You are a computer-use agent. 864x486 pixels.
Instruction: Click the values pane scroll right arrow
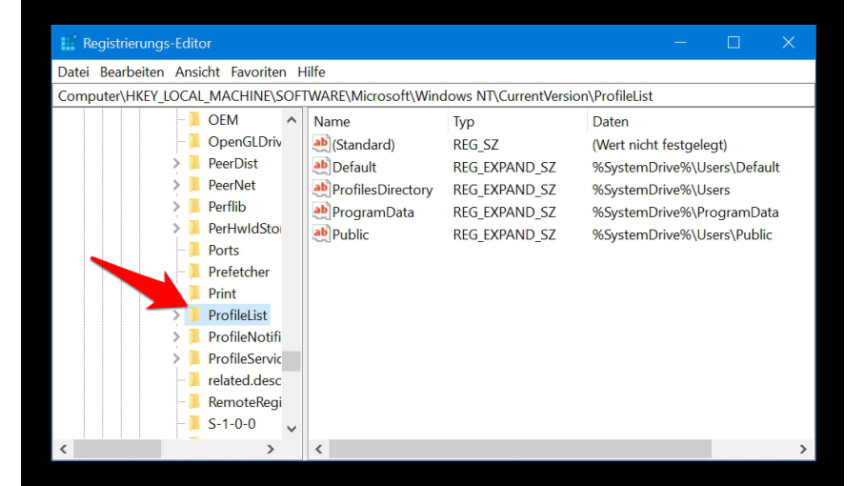(x=803, y=449)
